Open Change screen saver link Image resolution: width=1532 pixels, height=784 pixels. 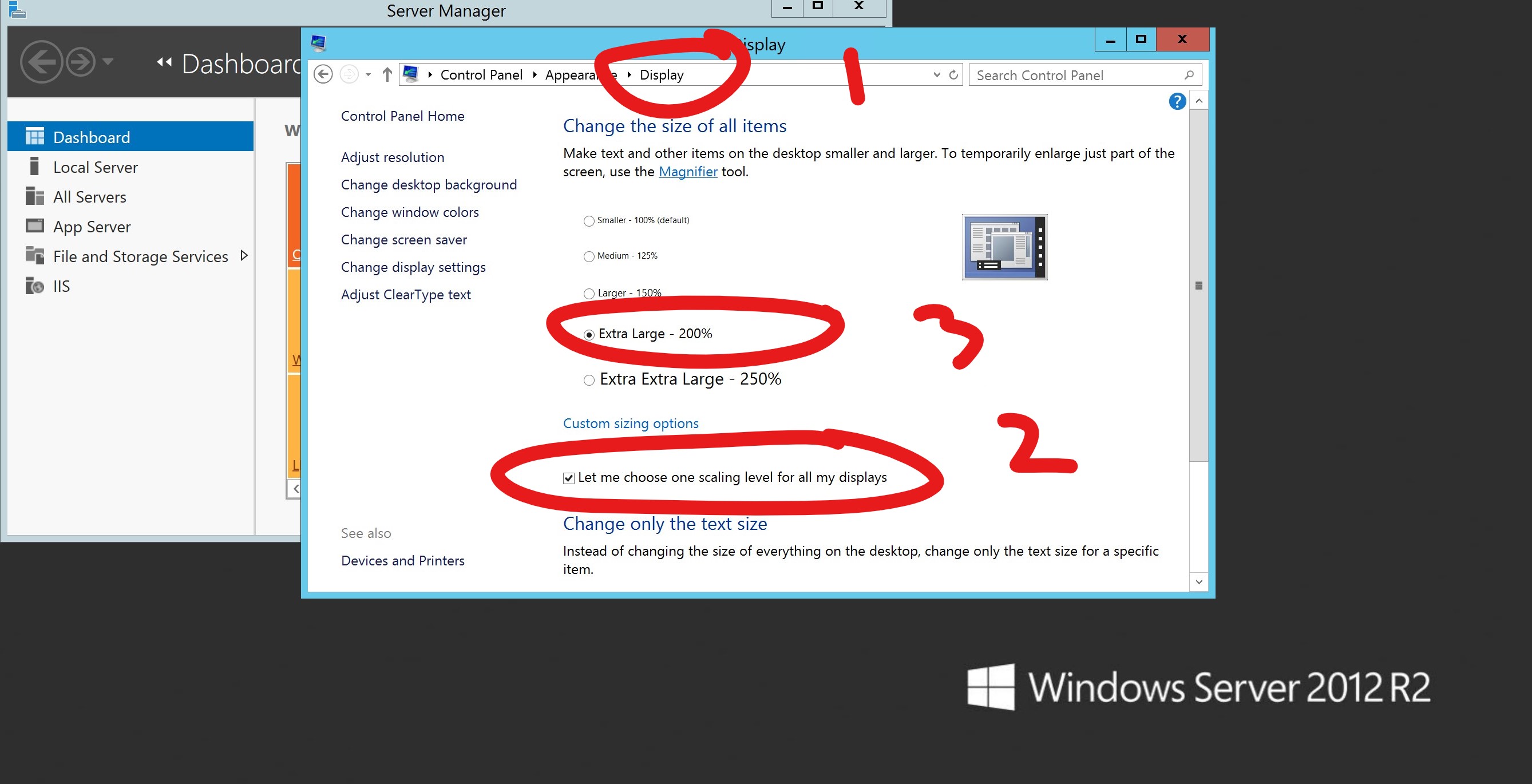tap(404, 240)
